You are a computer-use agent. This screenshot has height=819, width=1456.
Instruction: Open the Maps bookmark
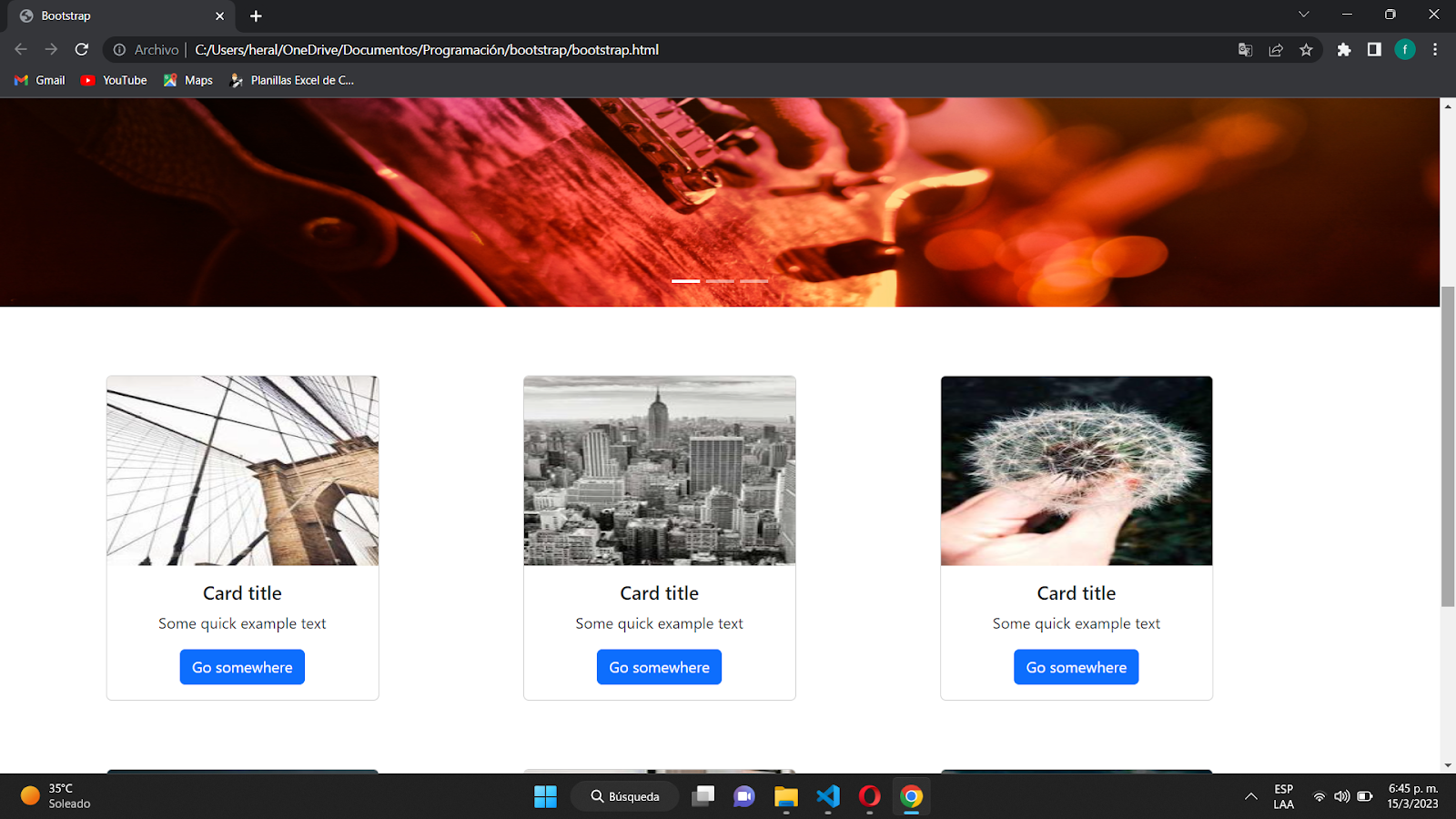(188, 80)
